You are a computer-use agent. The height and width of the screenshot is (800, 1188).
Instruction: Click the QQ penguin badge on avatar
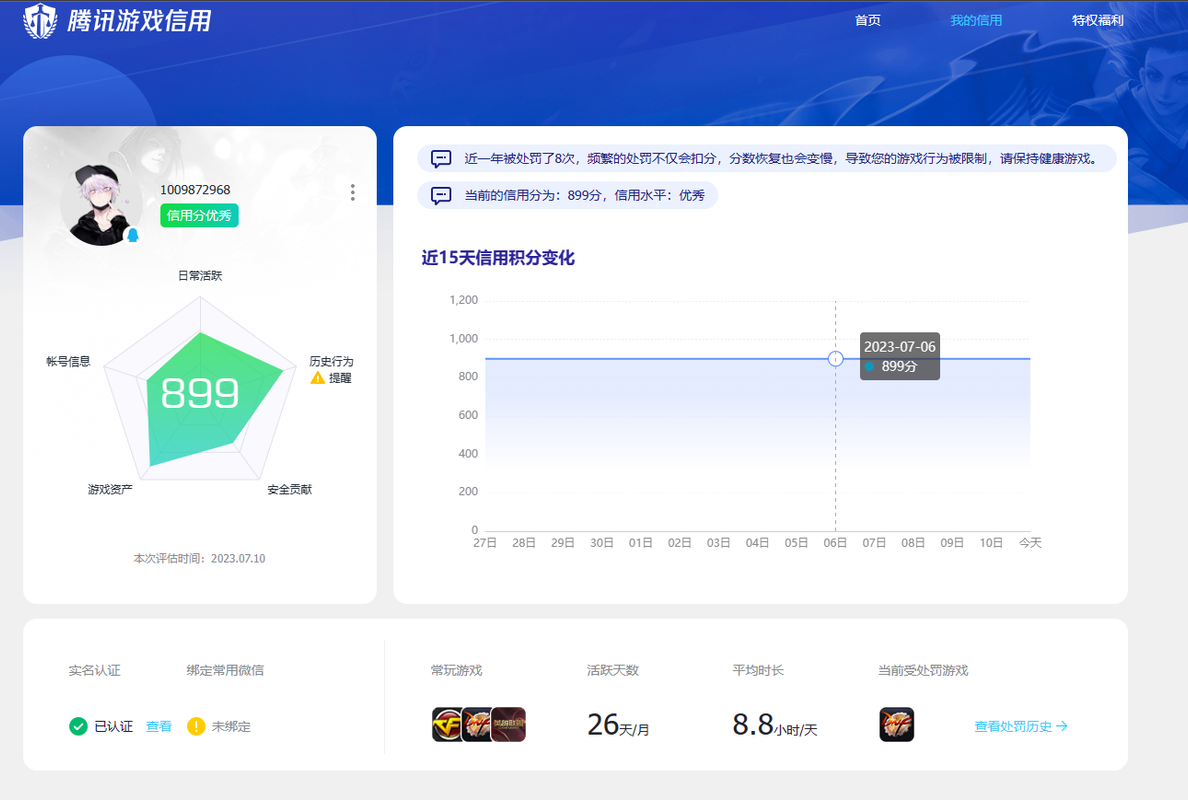pyautogui.click(x=133, y=236)
